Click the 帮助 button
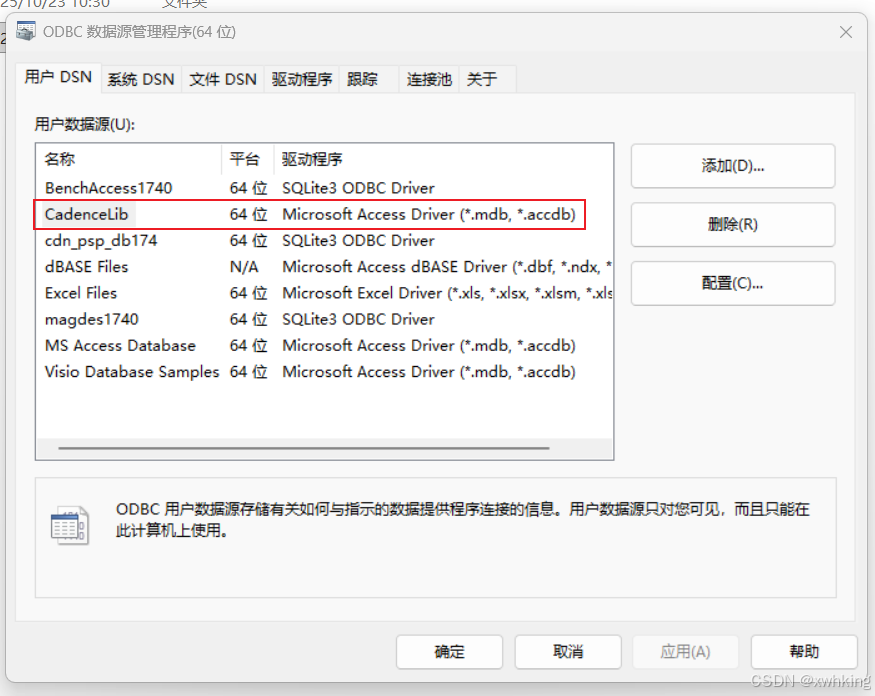This screenshot has height=696, width=875. point(804,651)
